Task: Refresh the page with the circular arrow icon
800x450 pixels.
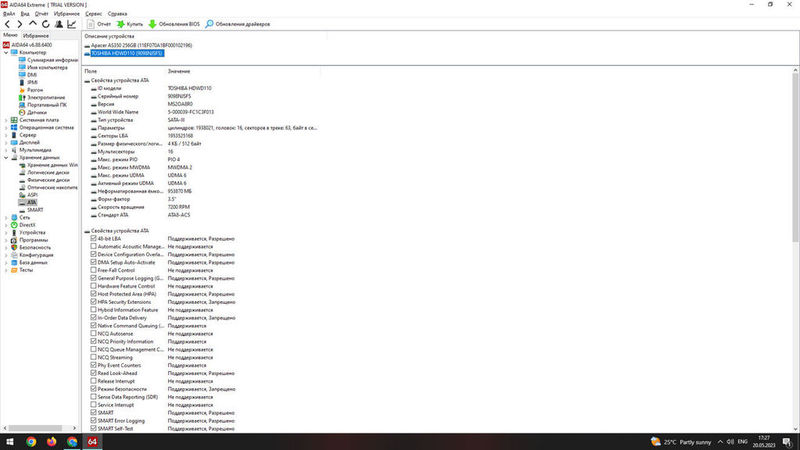Action: coord(45,24)
